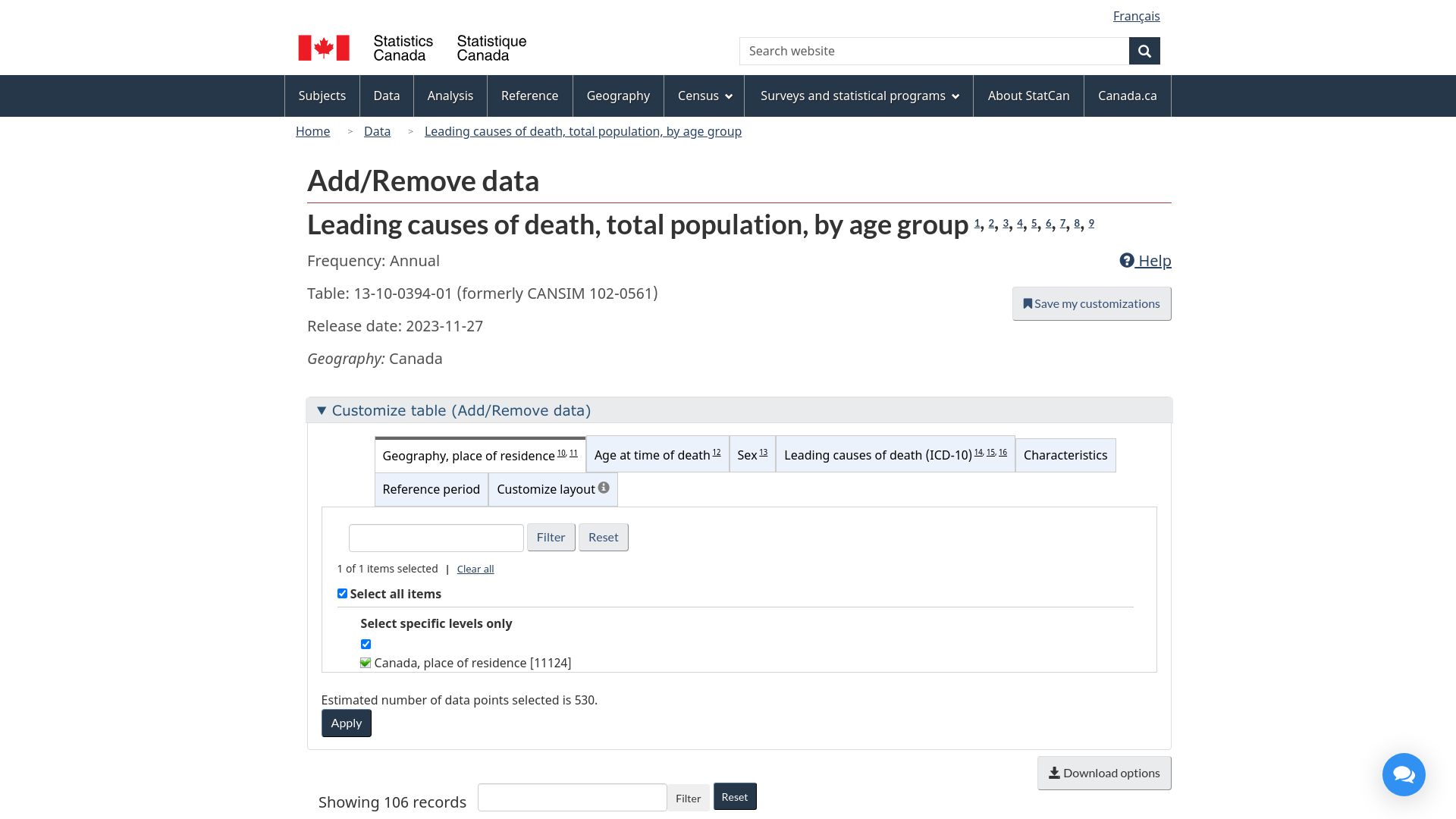Screen dimensions: 1456x819
Task: Open About StatCan menu item
Action: [x=1028, y=96]
